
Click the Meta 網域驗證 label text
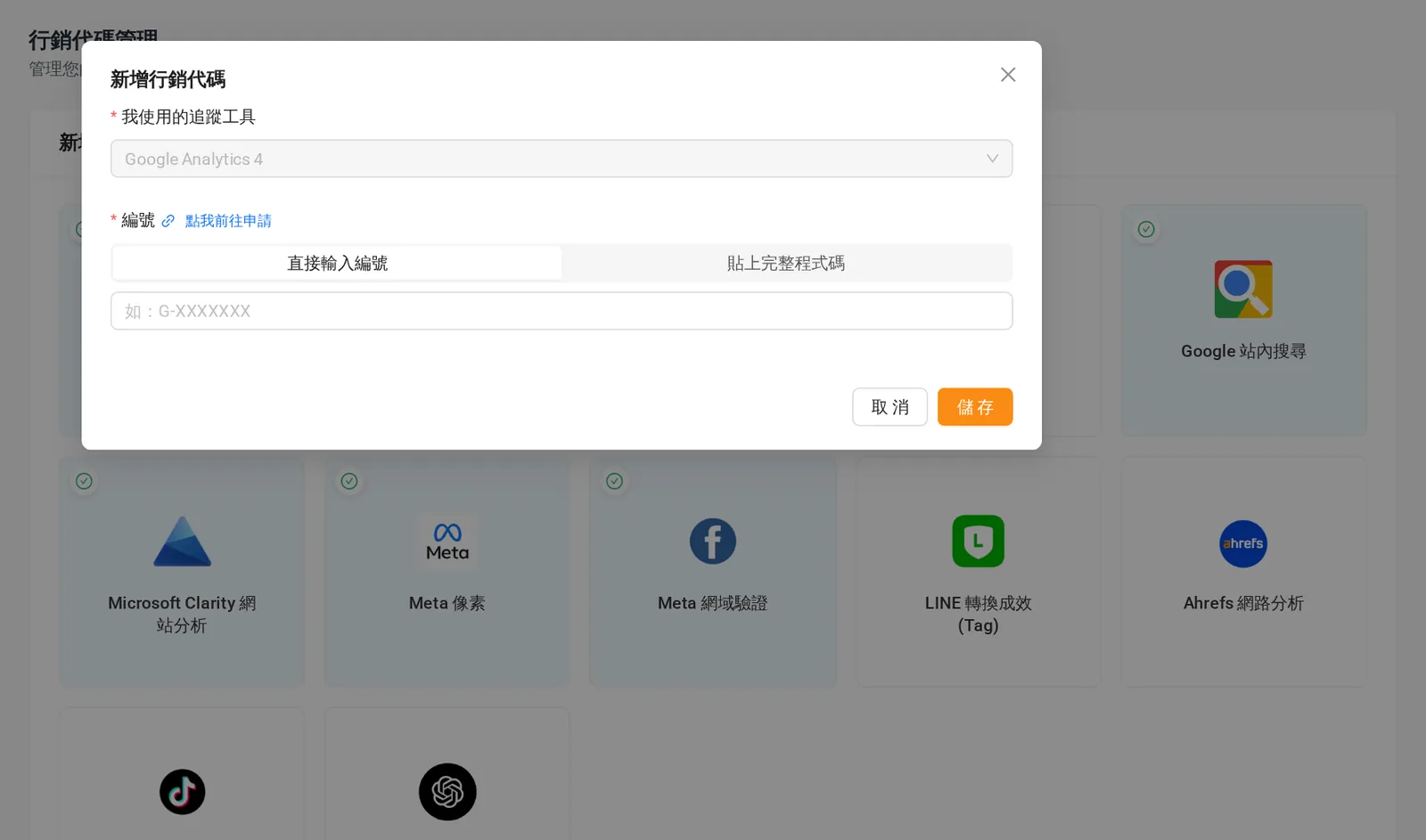point(713,603)
